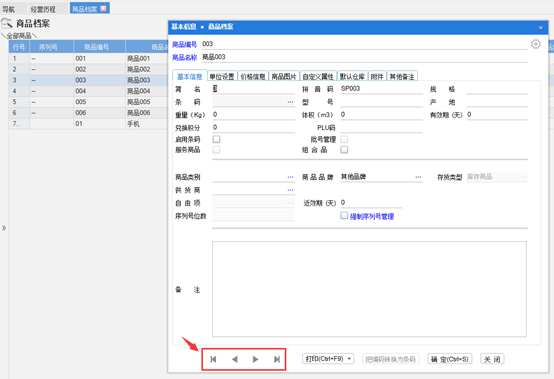Select the row with 商品006
Screen dimensions: 554x379
[x=88, y=113]
